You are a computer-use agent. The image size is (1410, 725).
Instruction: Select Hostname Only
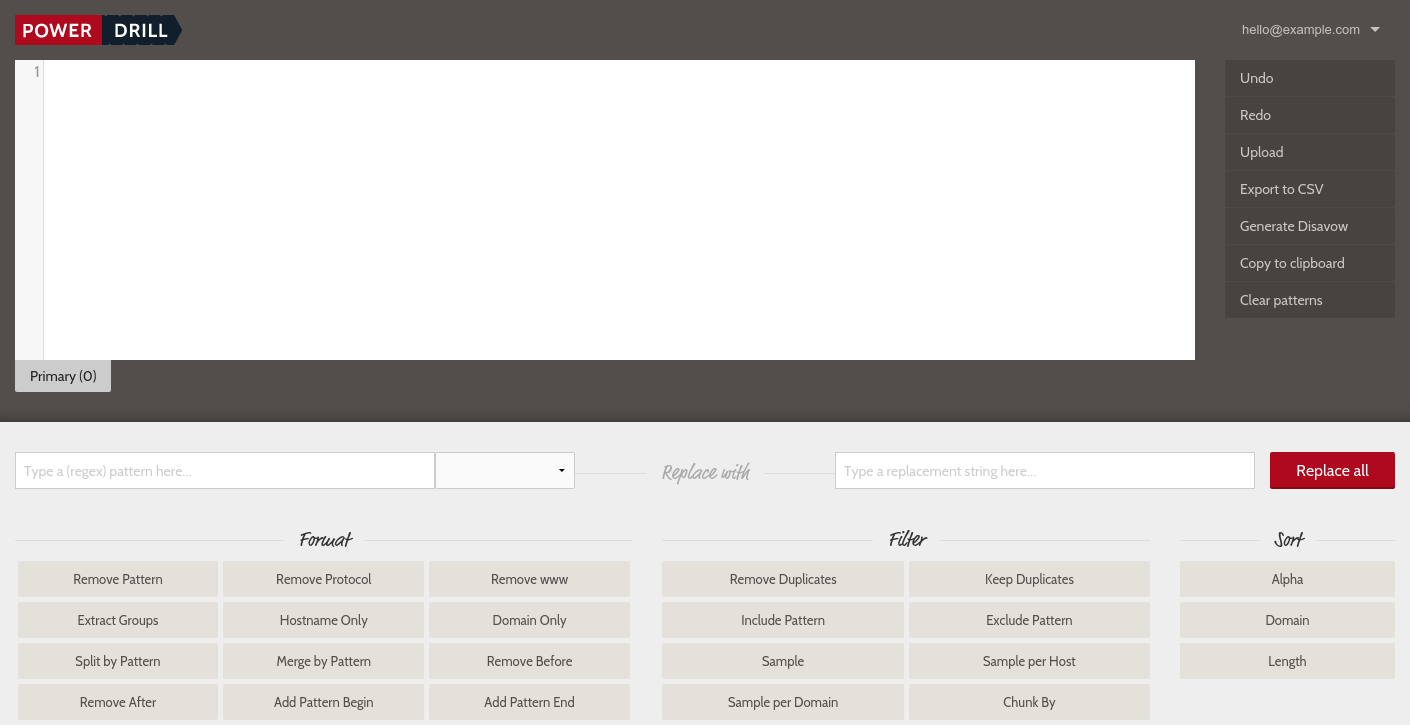point(324,620)
